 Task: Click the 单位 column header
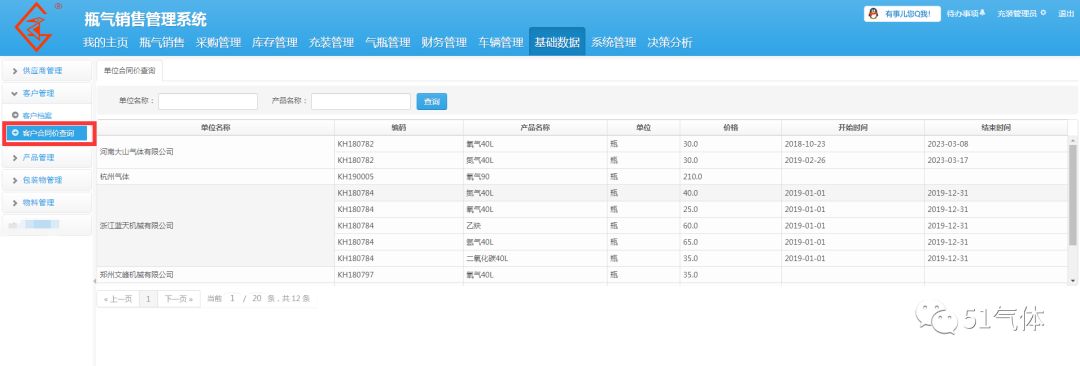[643, 128]
